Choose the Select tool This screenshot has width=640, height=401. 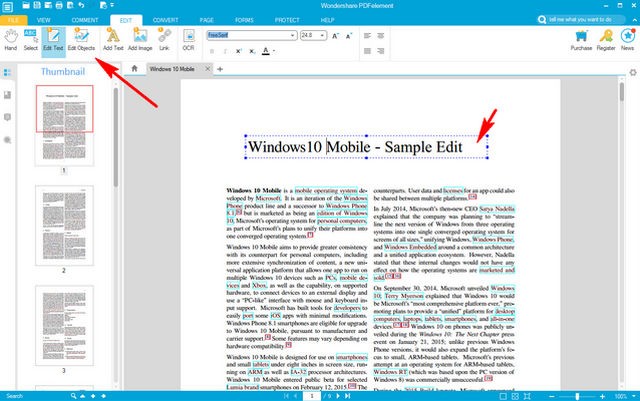tap(31, 40)
